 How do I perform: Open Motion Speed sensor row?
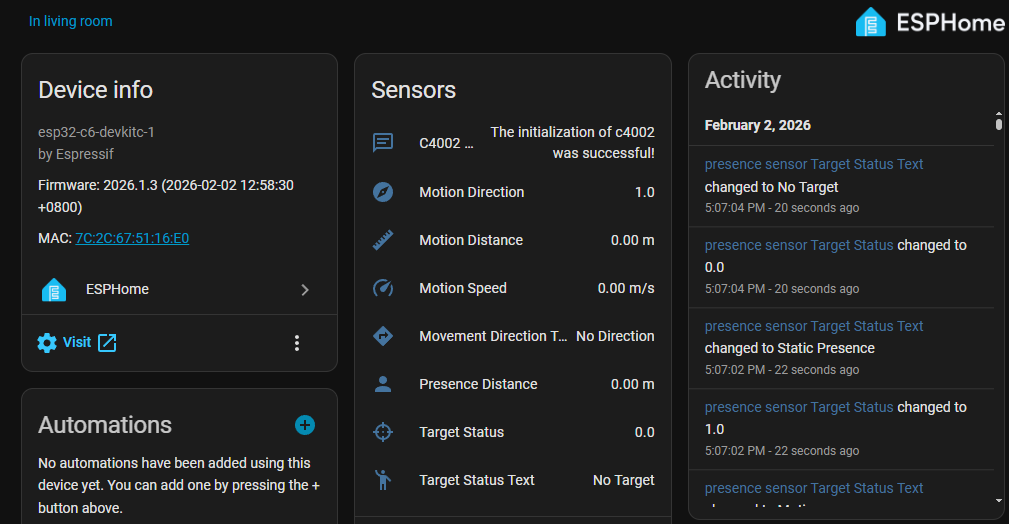point(512,288)
